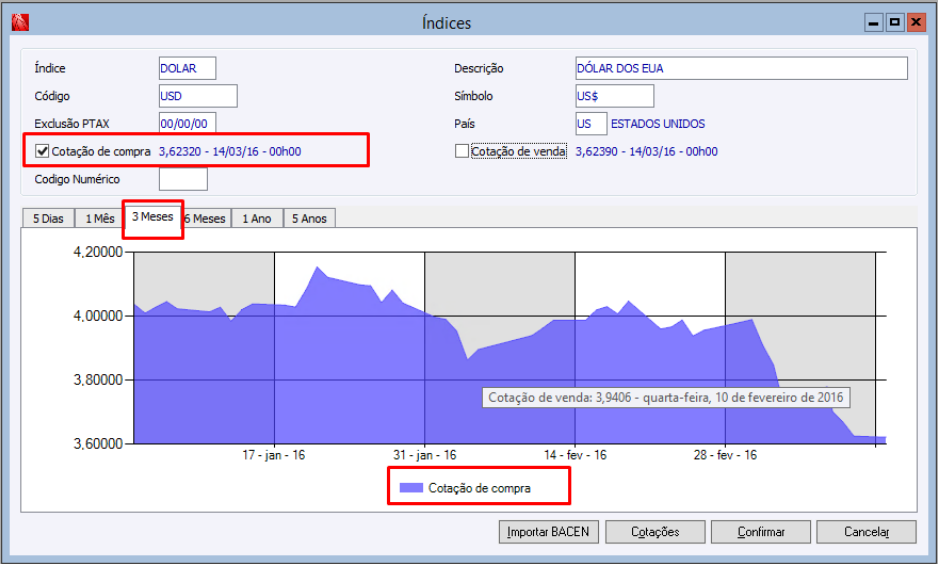
Task: Click the ESTADOS UNIDOS country text
Action: pyautogui.click(x=657, y=124)
